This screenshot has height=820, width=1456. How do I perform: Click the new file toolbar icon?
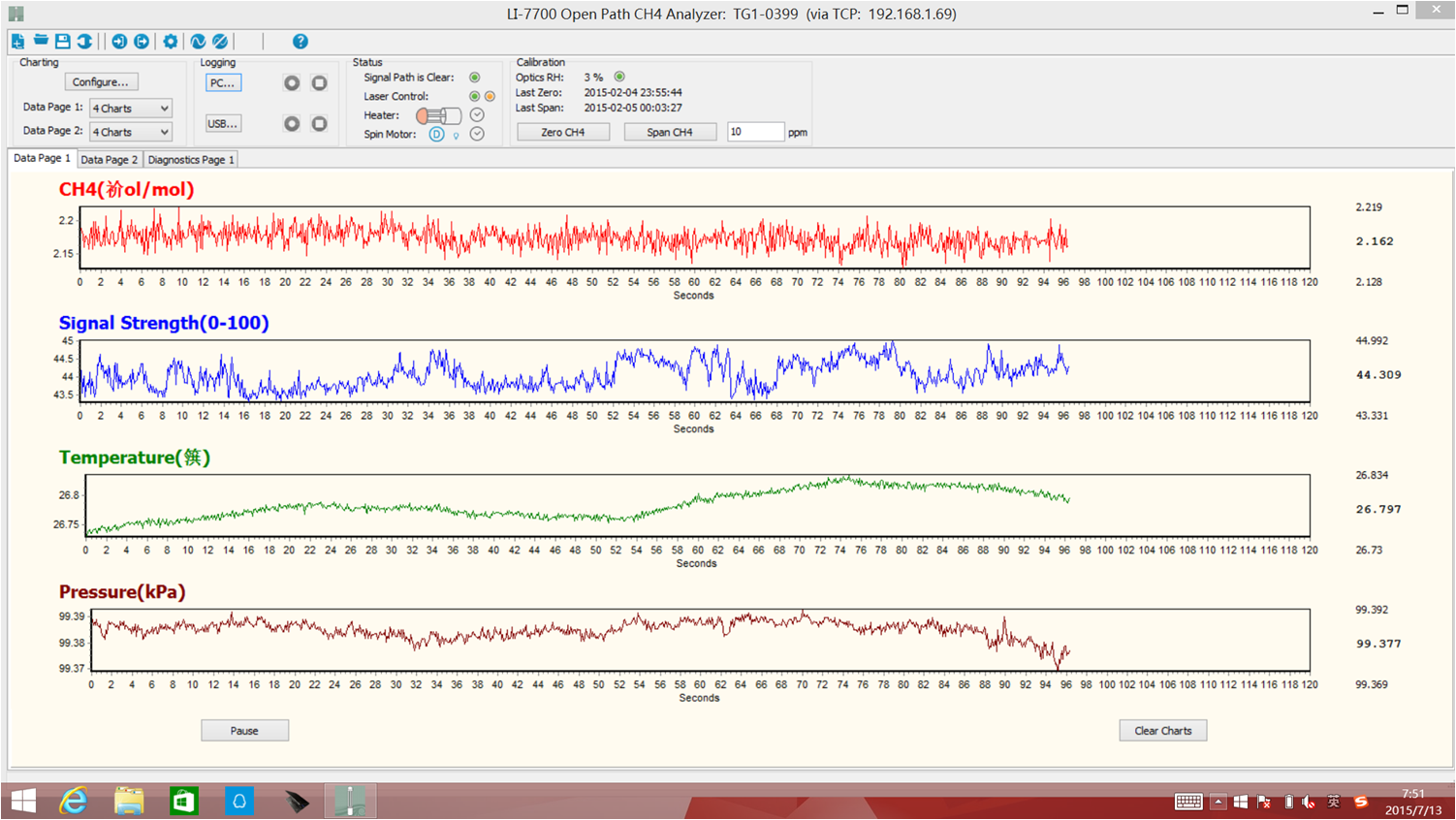pos(17,41)
